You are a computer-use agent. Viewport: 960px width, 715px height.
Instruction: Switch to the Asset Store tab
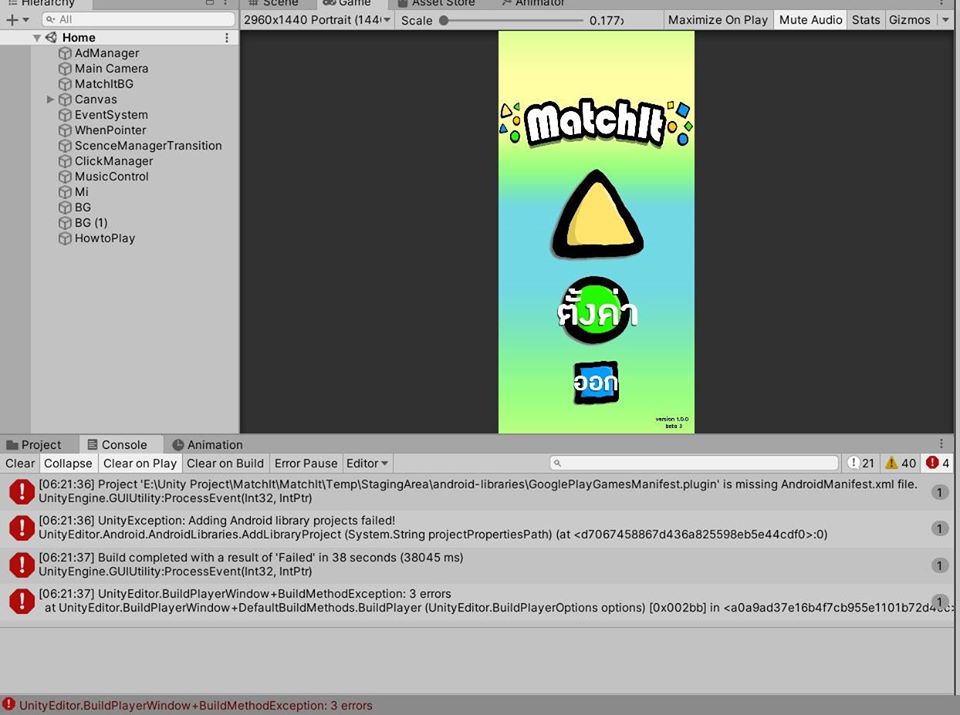(x=437, y=3)
